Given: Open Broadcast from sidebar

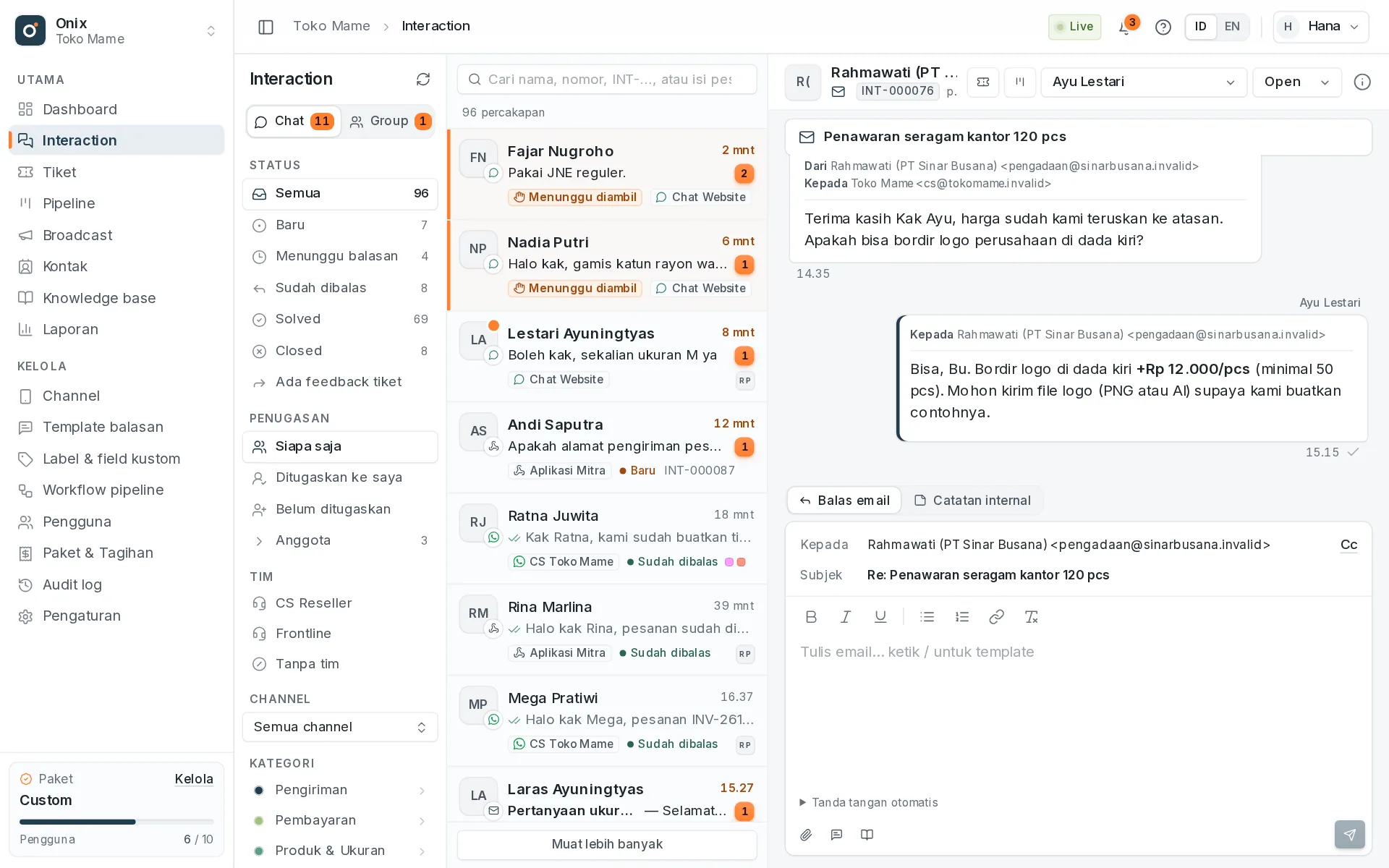Looking at the screenshot, I should pyautogui.click(x=116, y=235).
